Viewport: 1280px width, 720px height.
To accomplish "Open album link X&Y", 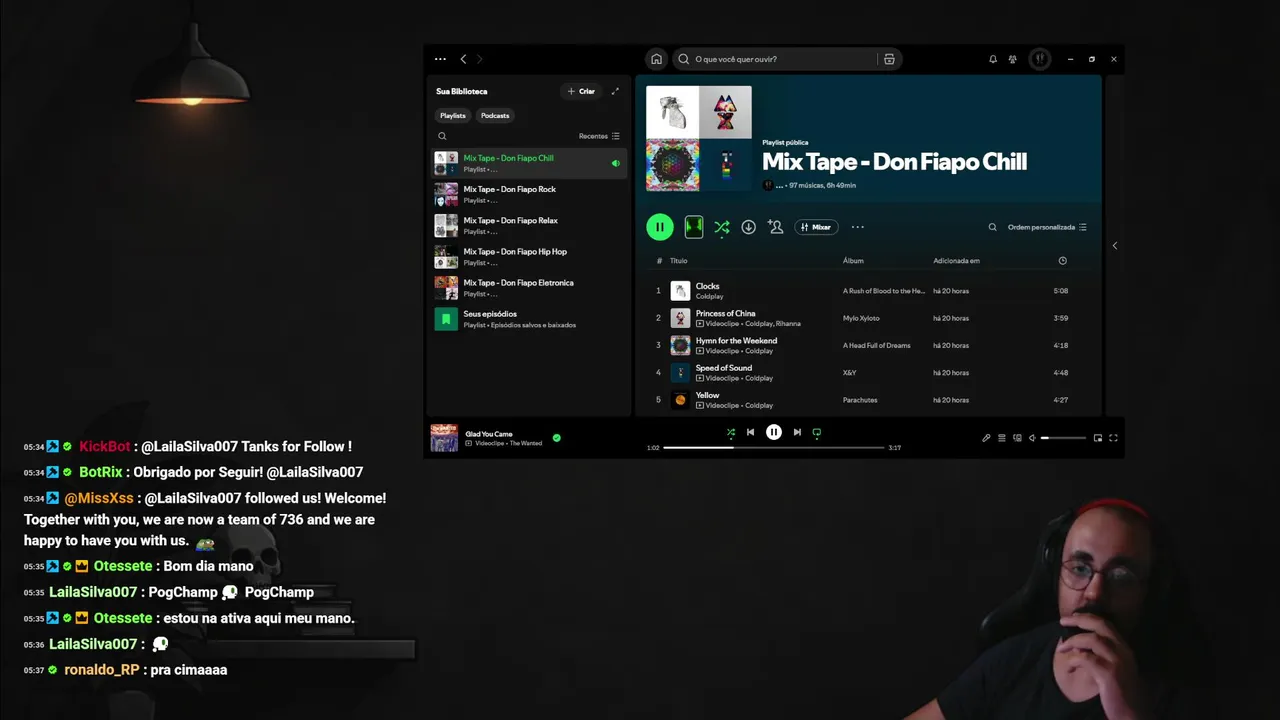I will pyautogui.click(x=850, y=373).
